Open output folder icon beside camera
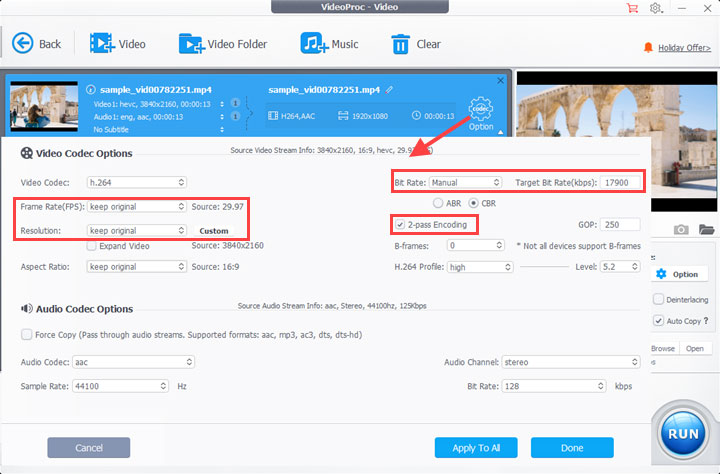The height and width of the screenshot is (474, 720). (x=707, y=229)
